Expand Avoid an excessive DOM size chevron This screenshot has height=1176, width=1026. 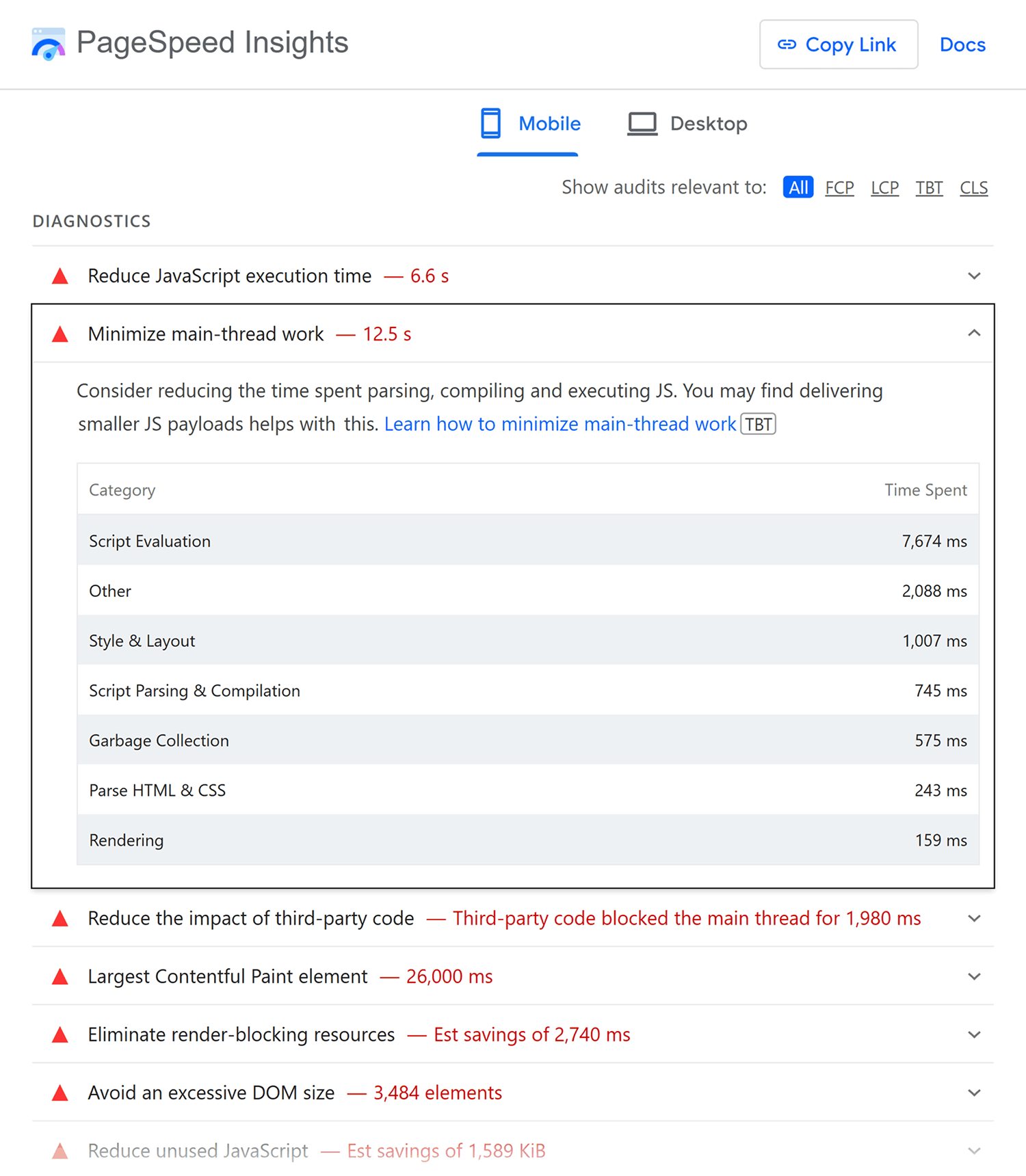[974, 1093]
